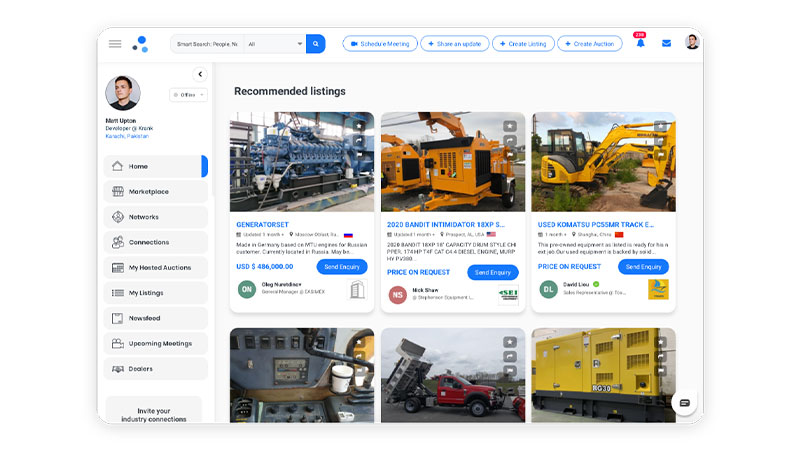The height and width of the screenshot is (450, 800).
Task: Click the blue dots app logo
Action: point(140,44)
